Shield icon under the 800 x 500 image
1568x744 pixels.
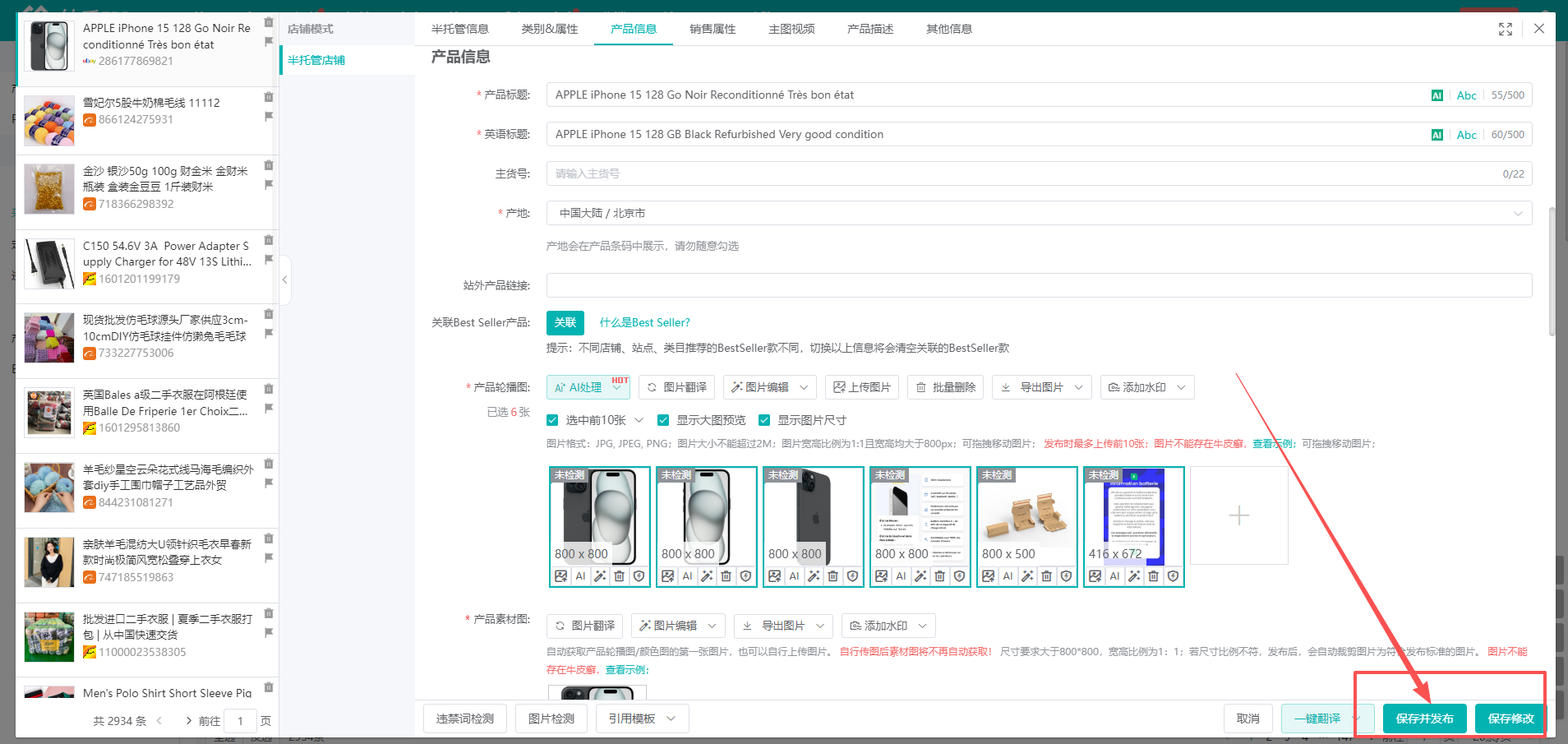point(1066,576)
